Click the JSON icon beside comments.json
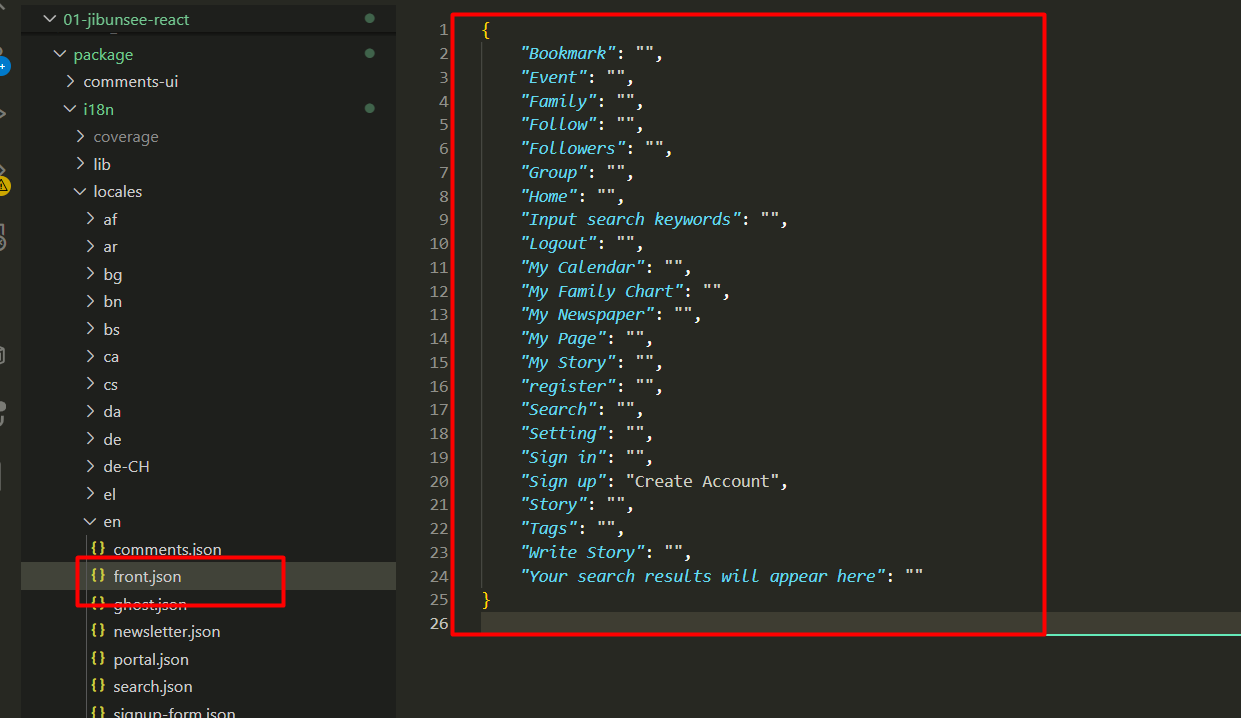Viewport: 1241px width, 718px height. point(97,549)
